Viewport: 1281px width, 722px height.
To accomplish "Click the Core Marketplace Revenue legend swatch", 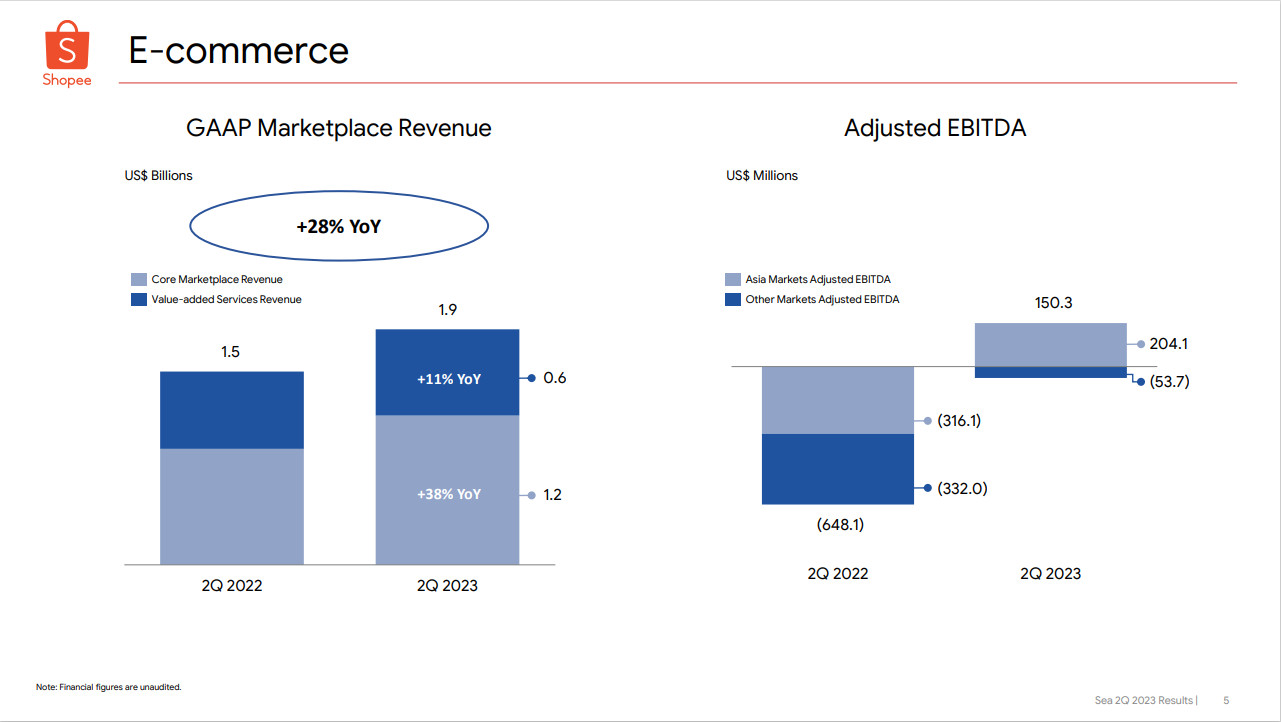I will [x=139, y=280].
